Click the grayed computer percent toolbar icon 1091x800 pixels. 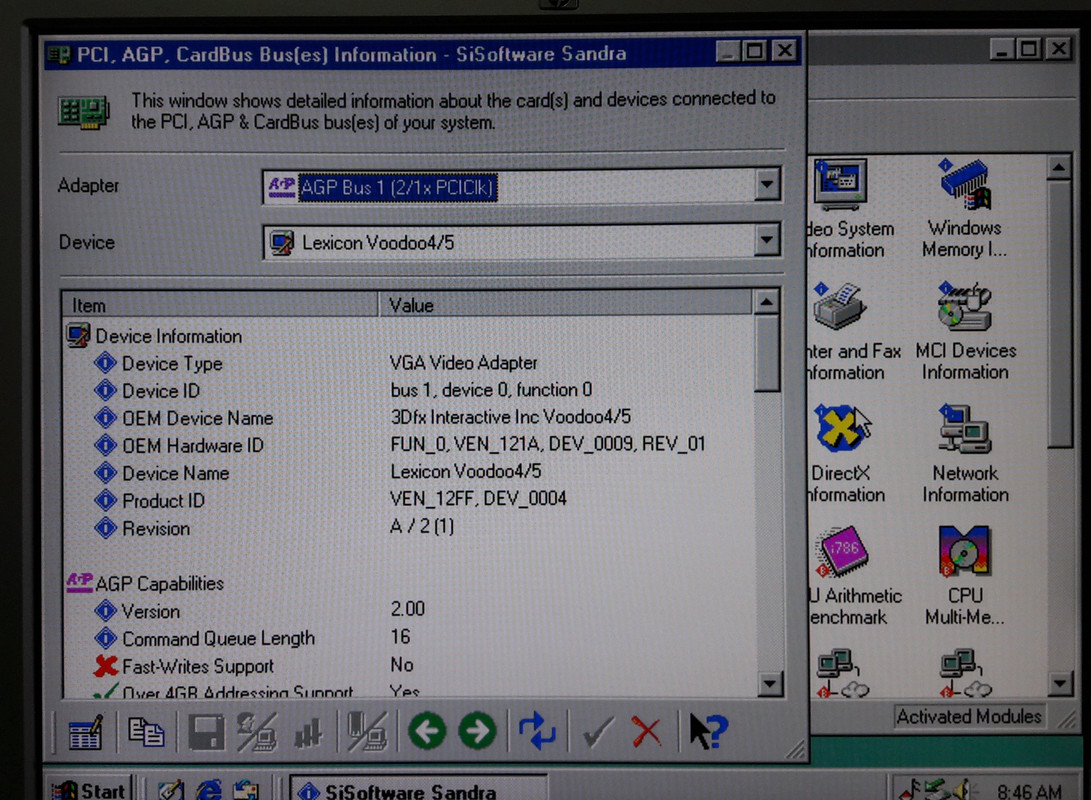(257, 732)
